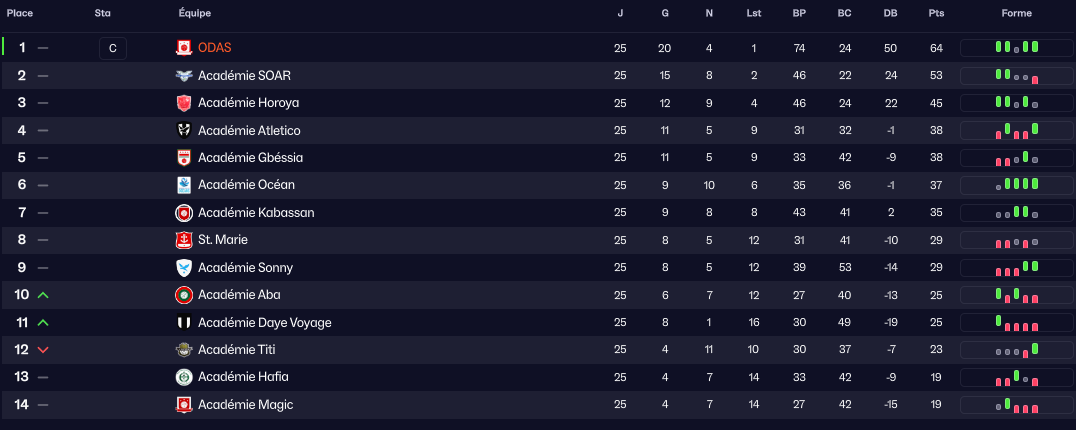The image size is (1076, 430).
Task: Open the Académie Gbéssia team link
Action: (x=250, y=158)
